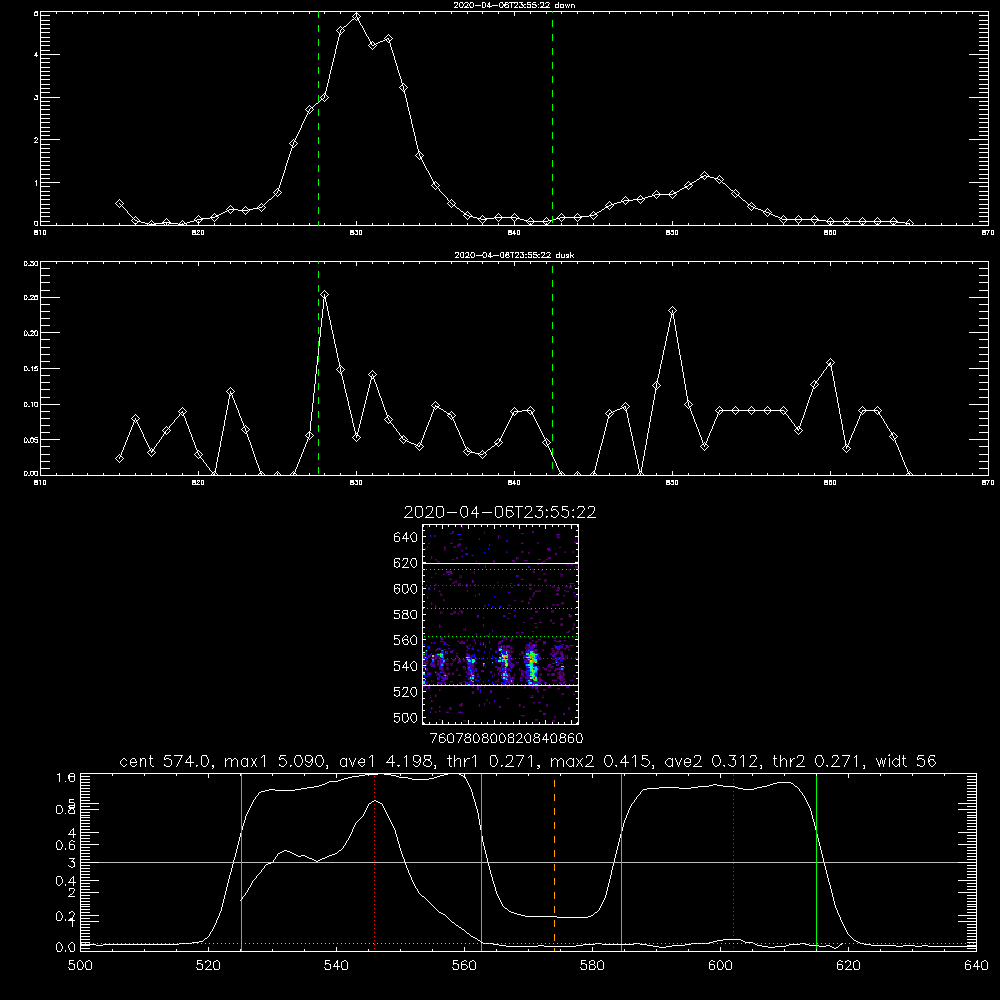The image size is (1000, 1000).
Task: Click the '580' label on bottom plot x-axis
Action: pyautogui.click(x=592, y=966)
